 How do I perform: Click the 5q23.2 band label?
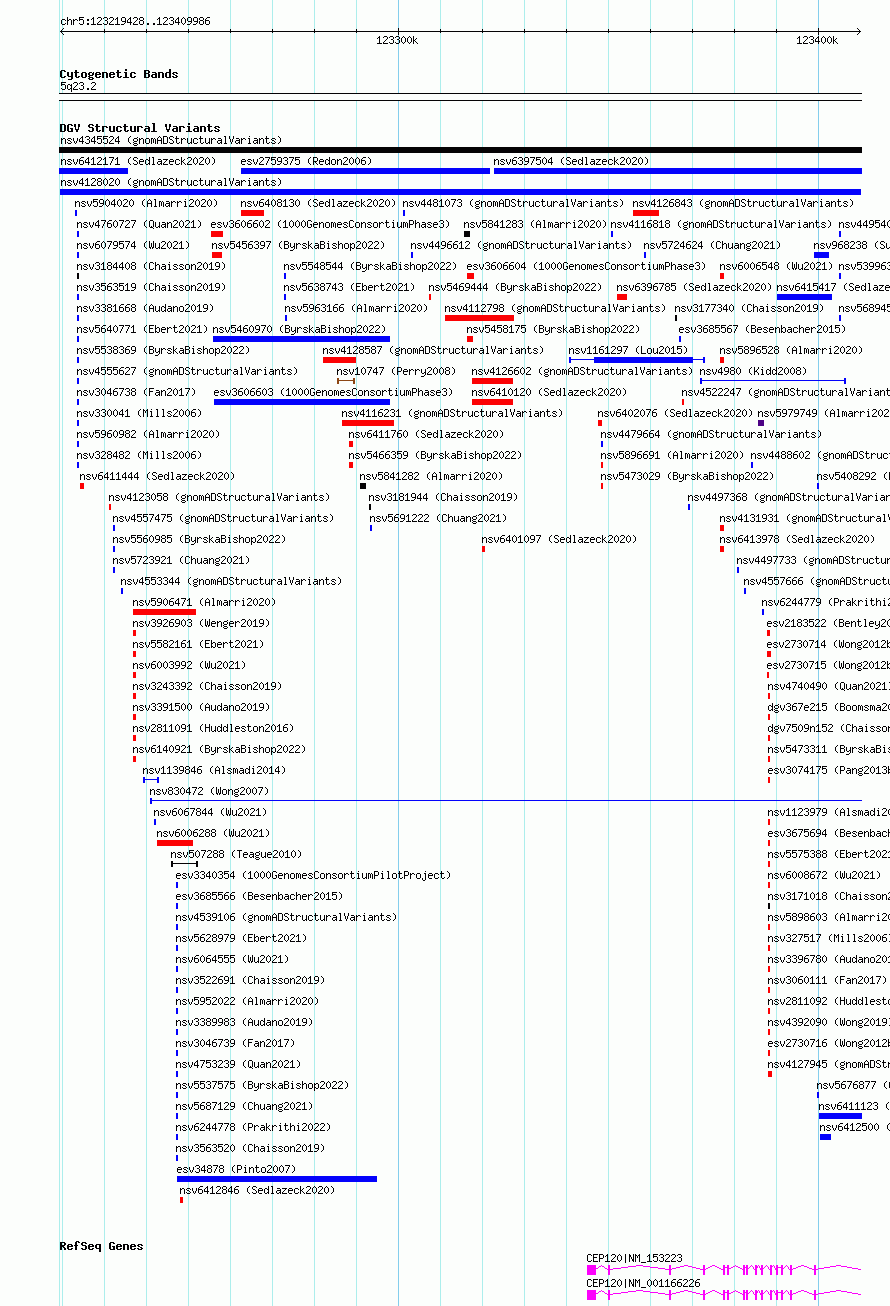(x=78, y=87)
